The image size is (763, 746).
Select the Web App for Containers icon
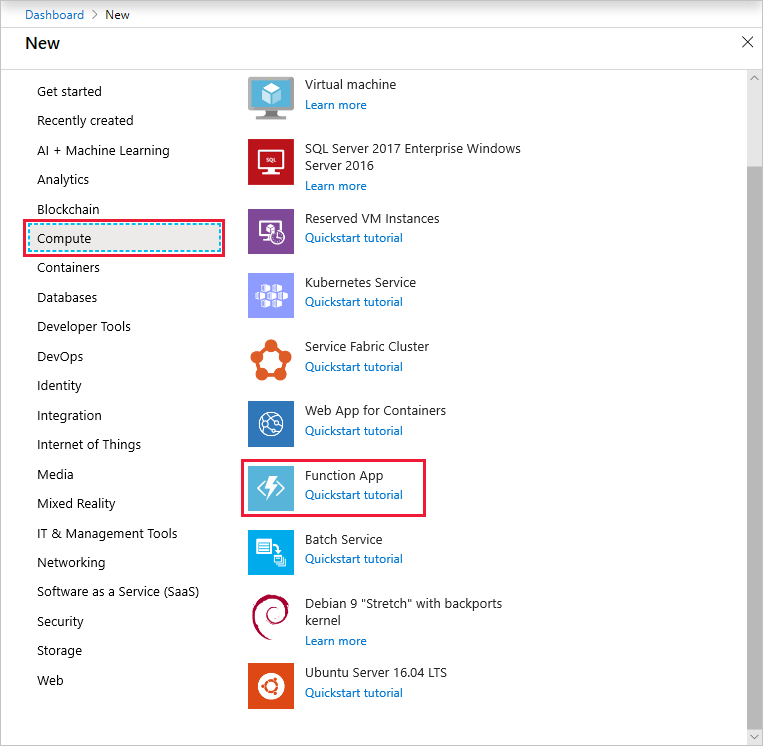(271, 424)
